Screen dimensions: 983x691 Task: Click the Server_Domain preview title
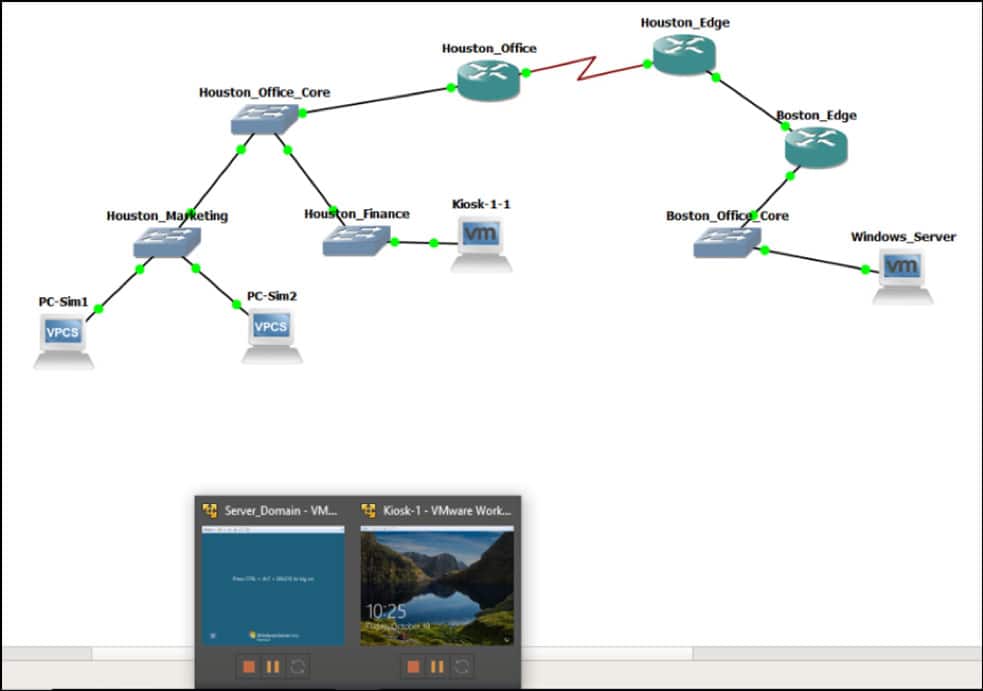coord(281,510)
